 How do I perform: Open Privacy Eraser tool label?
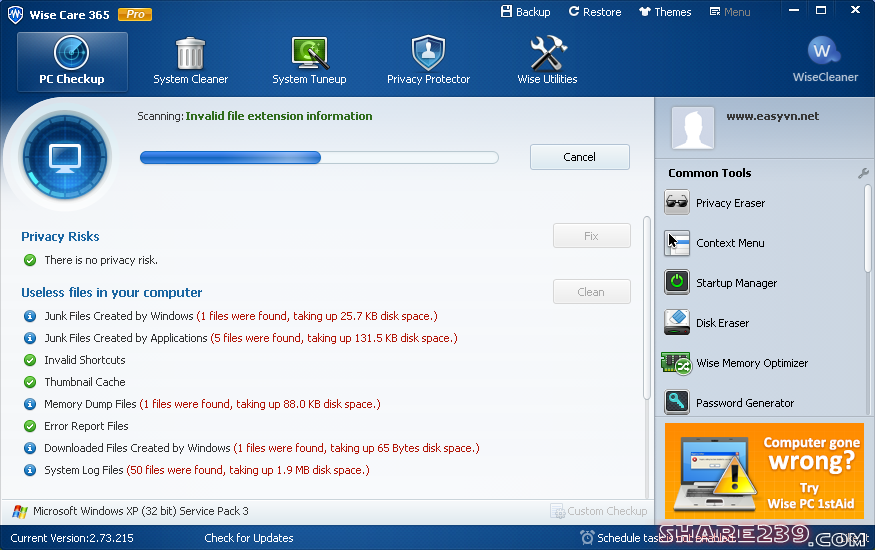tap(730, 203)
